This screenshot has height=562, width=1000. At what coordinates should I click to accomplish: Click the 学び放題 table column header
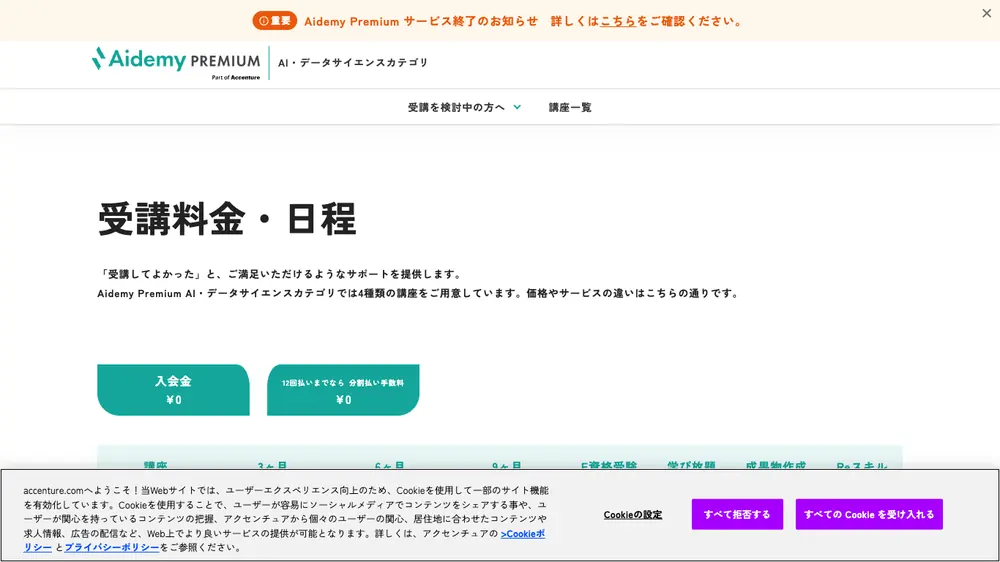(x=691, y=466)
